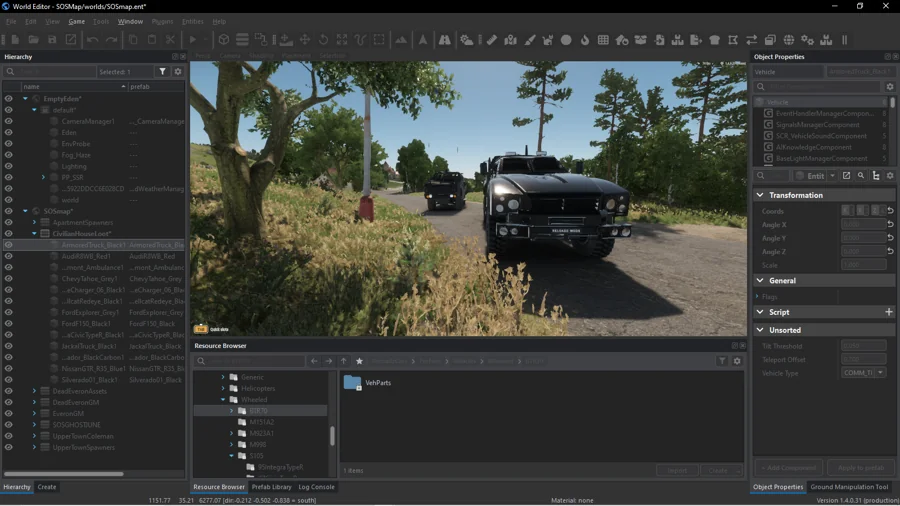Open the Plugins menu
Screen dimensions: 900x506
coord(162,21)
